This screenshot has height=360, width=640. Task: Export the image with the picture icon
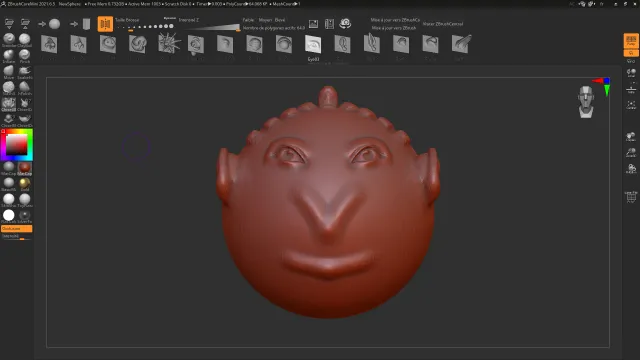tap(313, 24)
